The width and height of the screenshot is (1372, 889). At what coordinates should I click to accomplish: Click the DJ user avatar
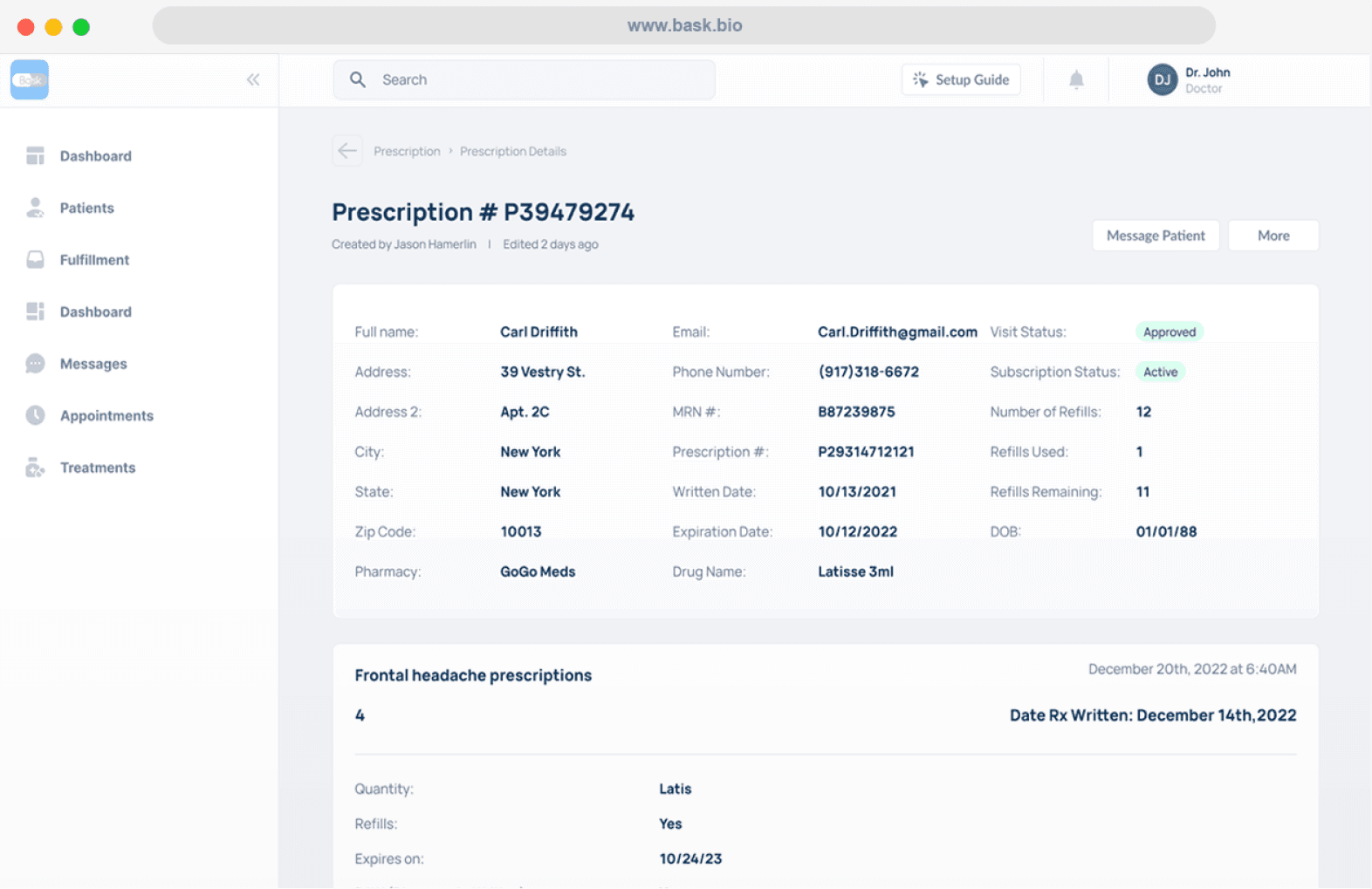[1162, 80]
